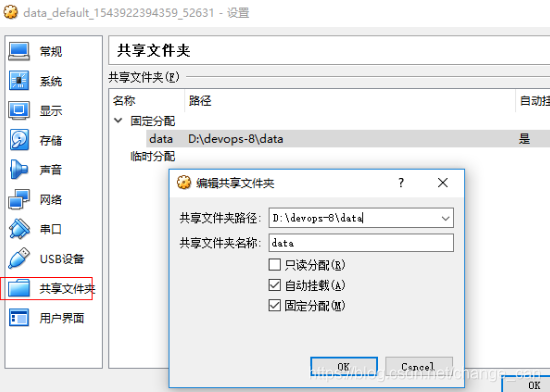
Task: Open the 用户界面 user interface icon
Action: (19, 318)
